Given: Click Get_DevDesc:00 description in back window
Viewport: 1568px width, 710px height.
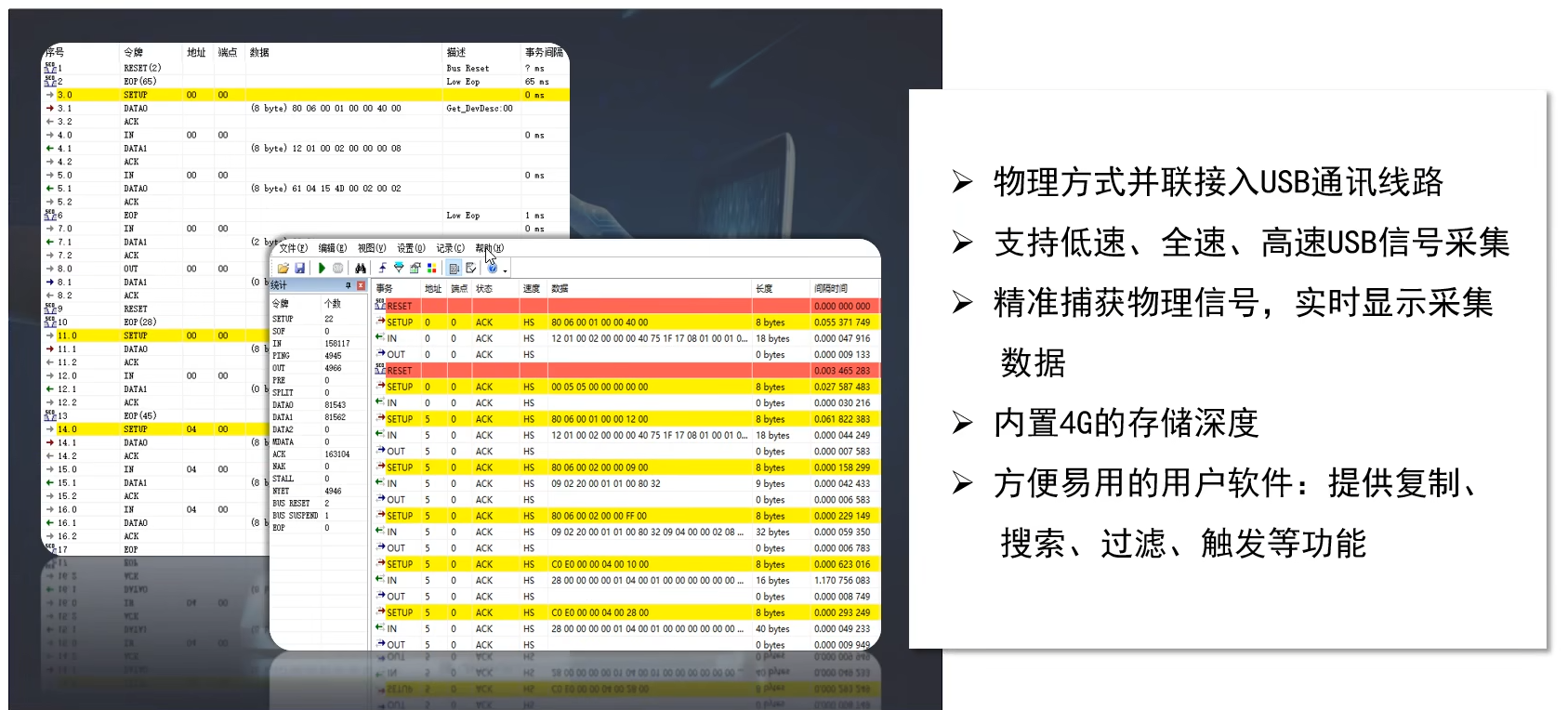Looking at the screenshot, I should (x=480, y=108).
